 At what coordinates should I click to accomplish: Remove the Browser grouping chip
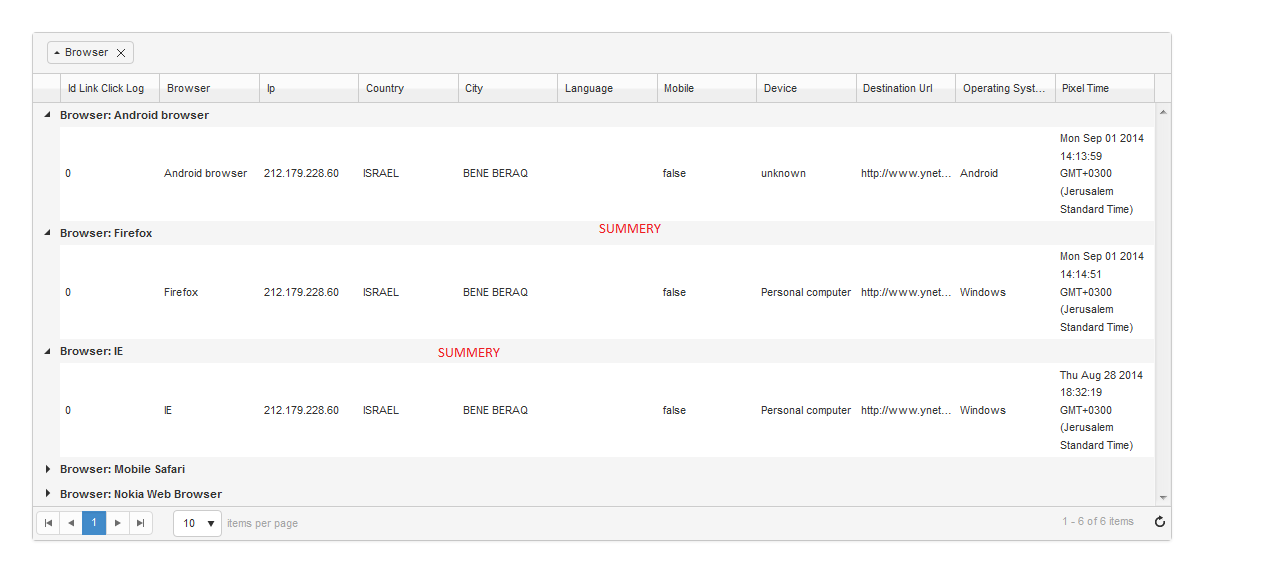pos(121,53)
